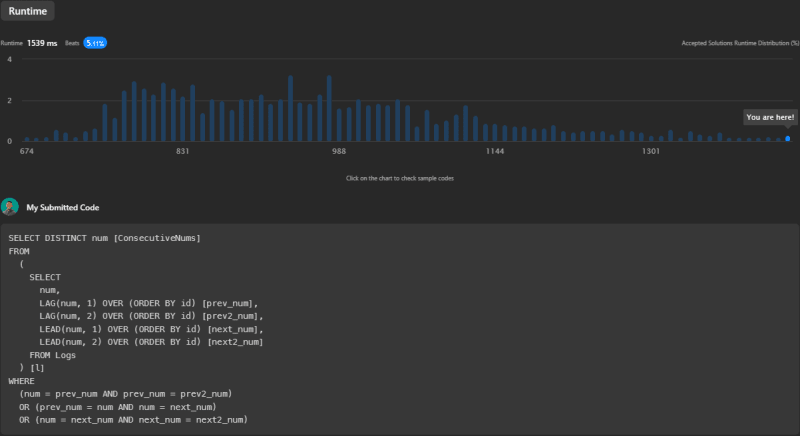The image size is (800, 436).
Task: Click the LEAD(num, 2) code line
Action: [x=152, y=342]
